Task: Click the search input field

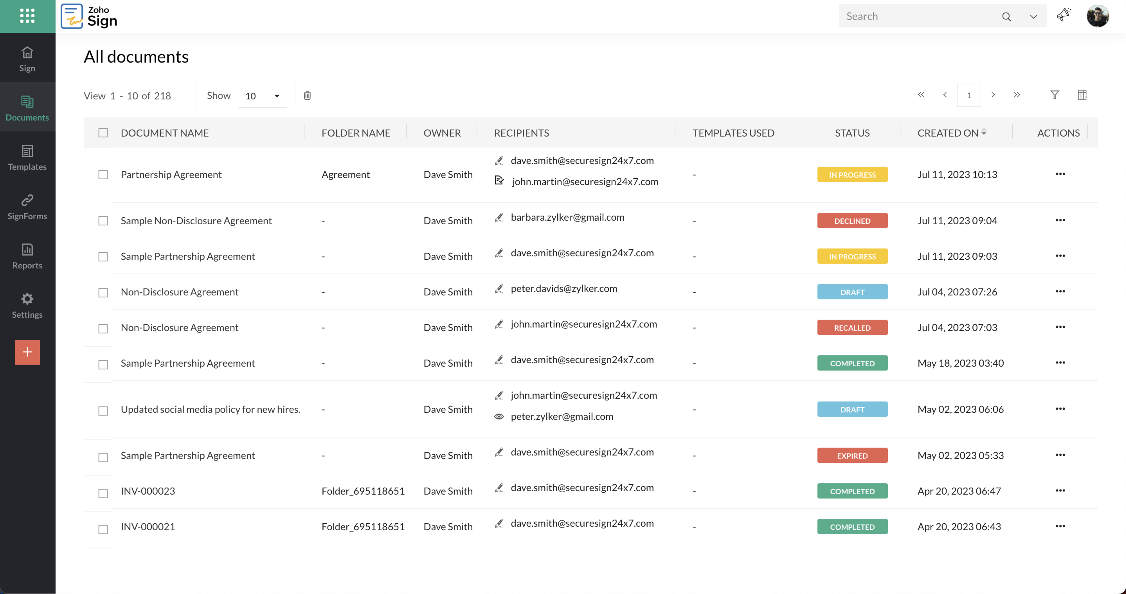Action: click(920, 16)
